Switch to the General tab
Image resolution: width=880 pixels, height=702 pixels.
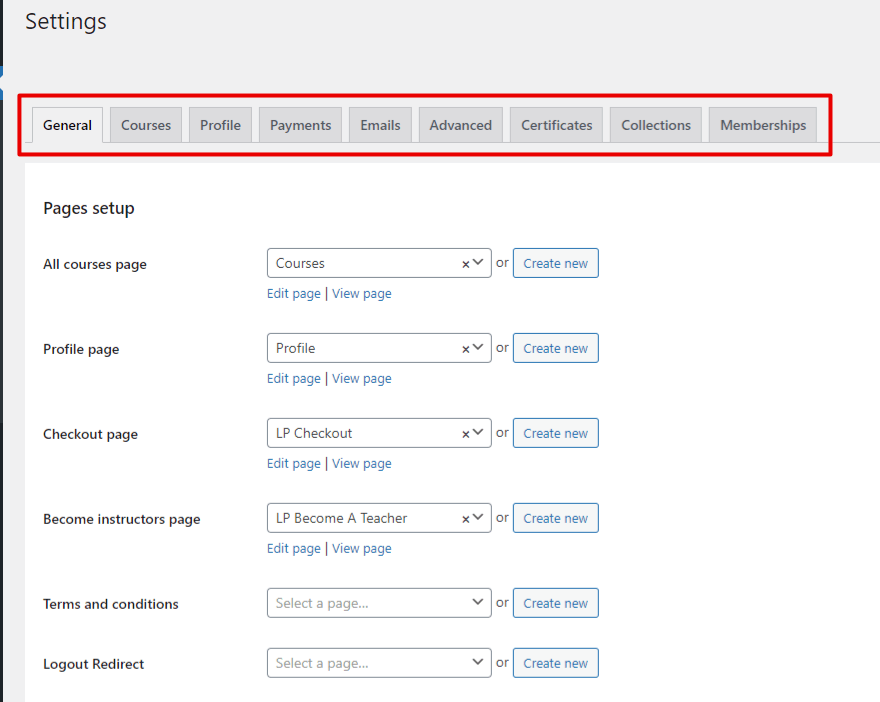click(67, 125)
